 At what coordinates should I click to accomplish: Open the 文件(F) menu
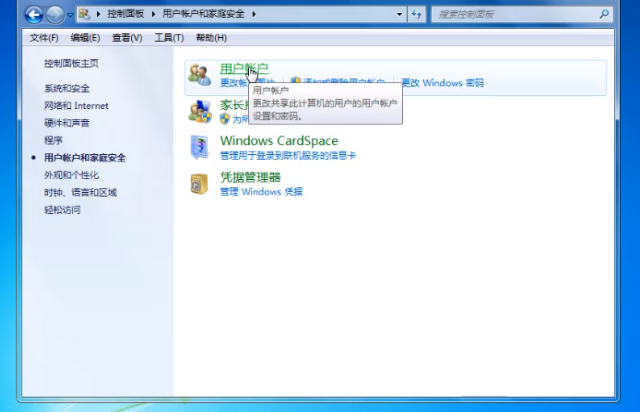(x=44, y=38)
